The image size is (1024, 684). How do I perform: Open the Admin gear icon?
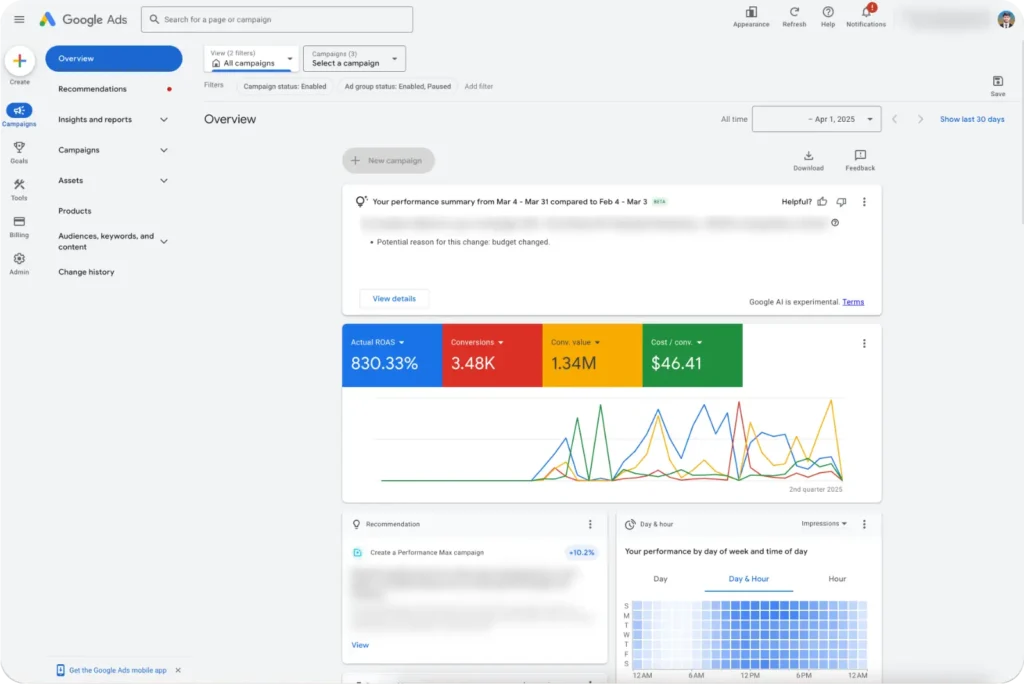pyautogui.click(x=19, y=259)
